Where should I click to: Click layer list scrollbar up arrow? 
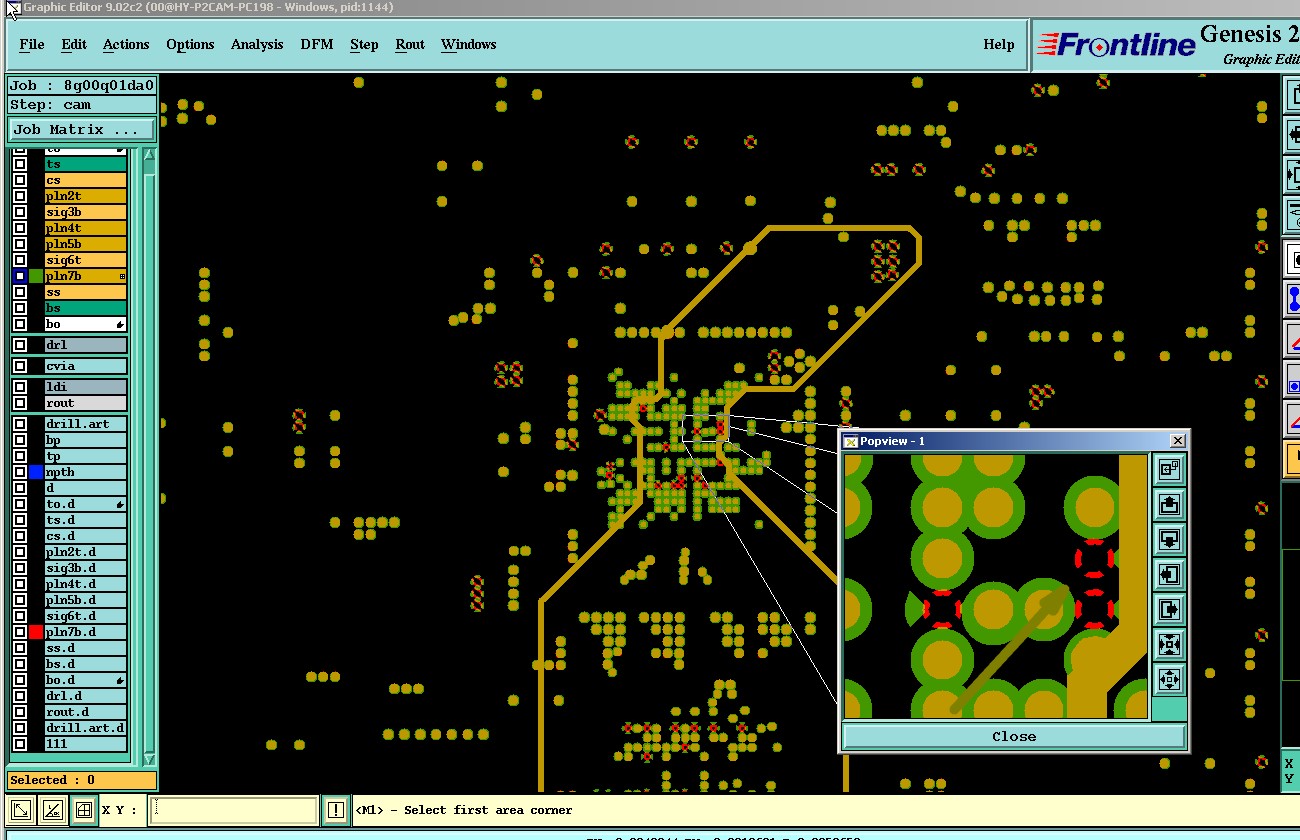tap(149, 155)
